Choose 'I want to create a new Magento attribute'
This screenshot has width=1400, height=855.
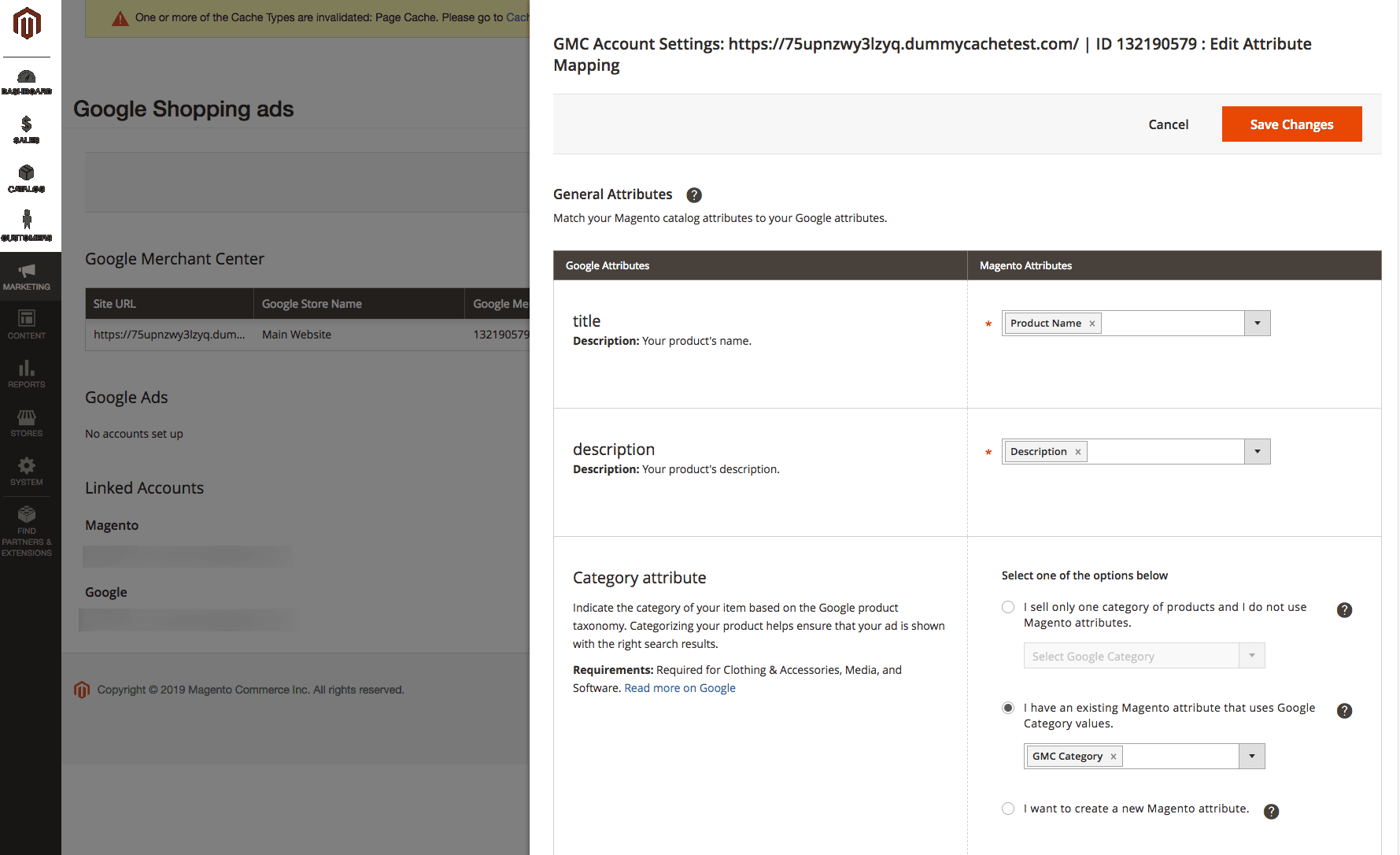(1008, 809)
